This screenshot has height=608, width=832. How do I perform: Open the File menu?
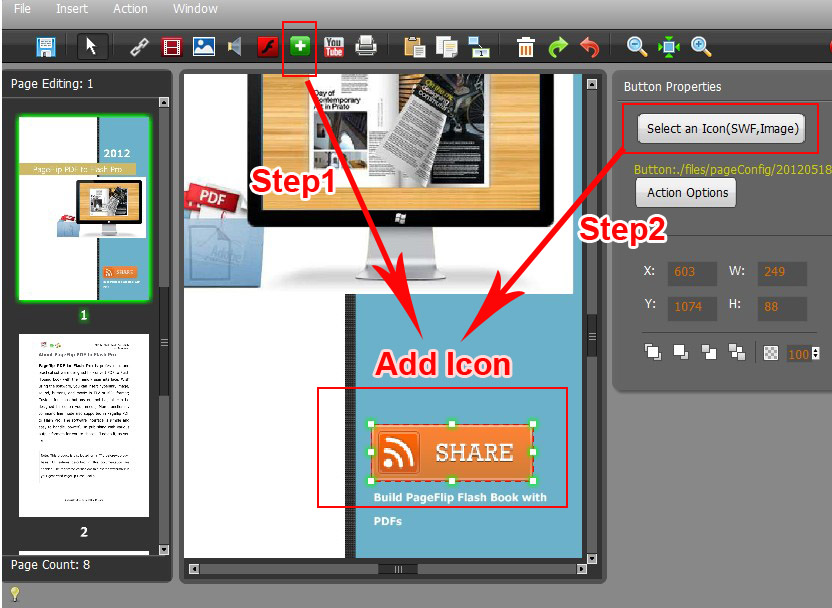click(x=22, y=9)
